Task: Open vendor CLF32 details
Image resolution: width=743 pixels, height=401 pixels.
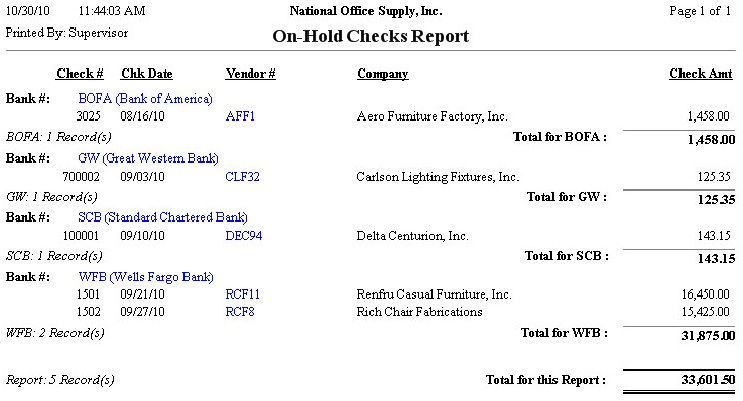Action: [243, 177]
